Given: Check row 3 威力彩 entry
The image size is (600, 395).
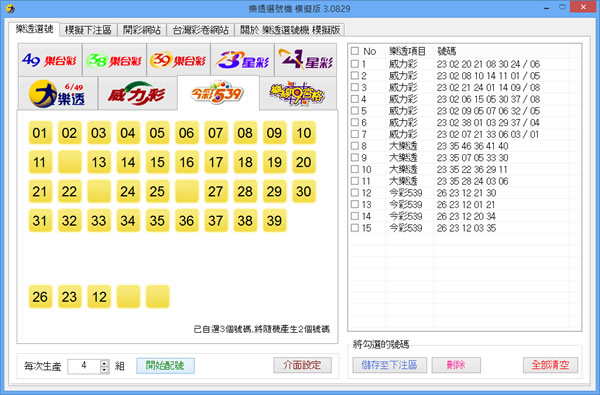Looking at the screenshot, I should pyautogui.click(x=355, y=87).
